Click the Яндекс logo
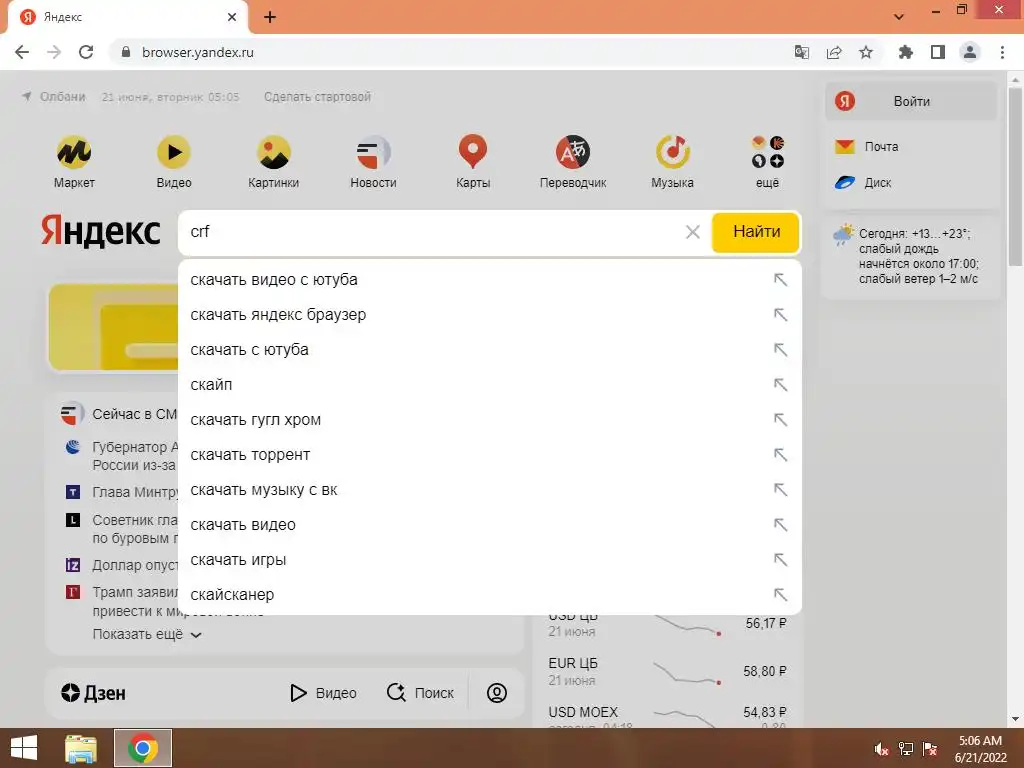Image resolution: width=1024 pixels, height=768 pixels. (101, 231)
